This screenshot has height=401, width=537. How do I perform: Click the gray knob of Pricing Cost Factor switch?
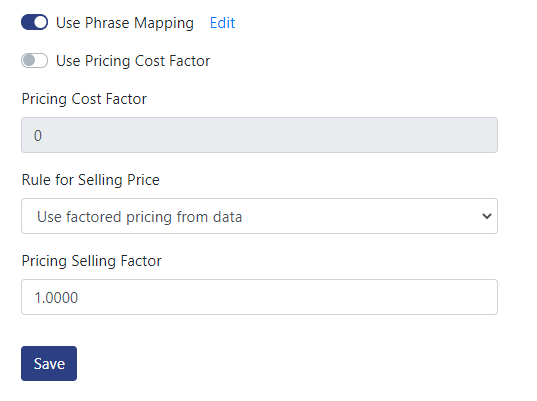point(29,61)
